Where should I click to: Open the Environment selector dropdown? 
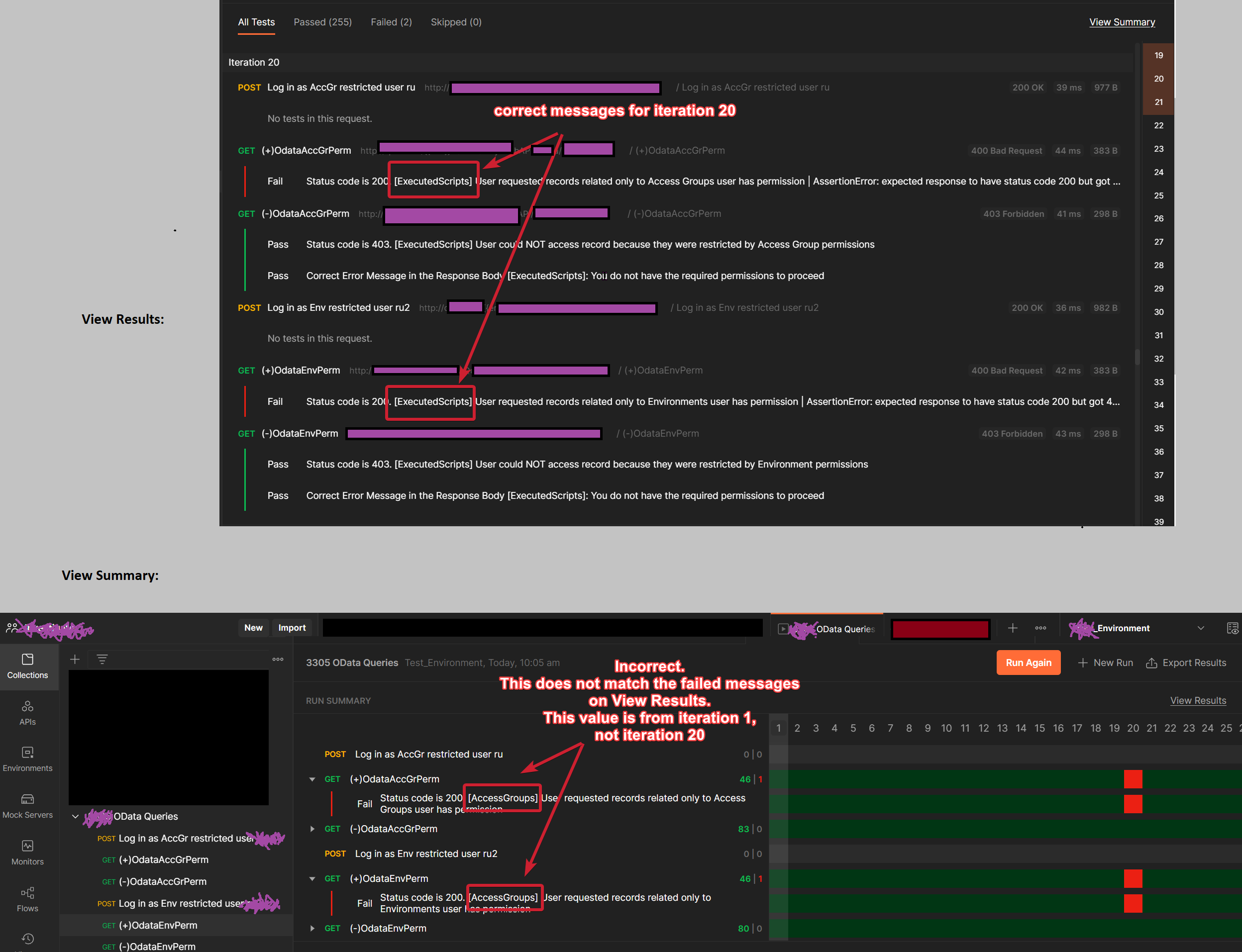point(1137,628)
